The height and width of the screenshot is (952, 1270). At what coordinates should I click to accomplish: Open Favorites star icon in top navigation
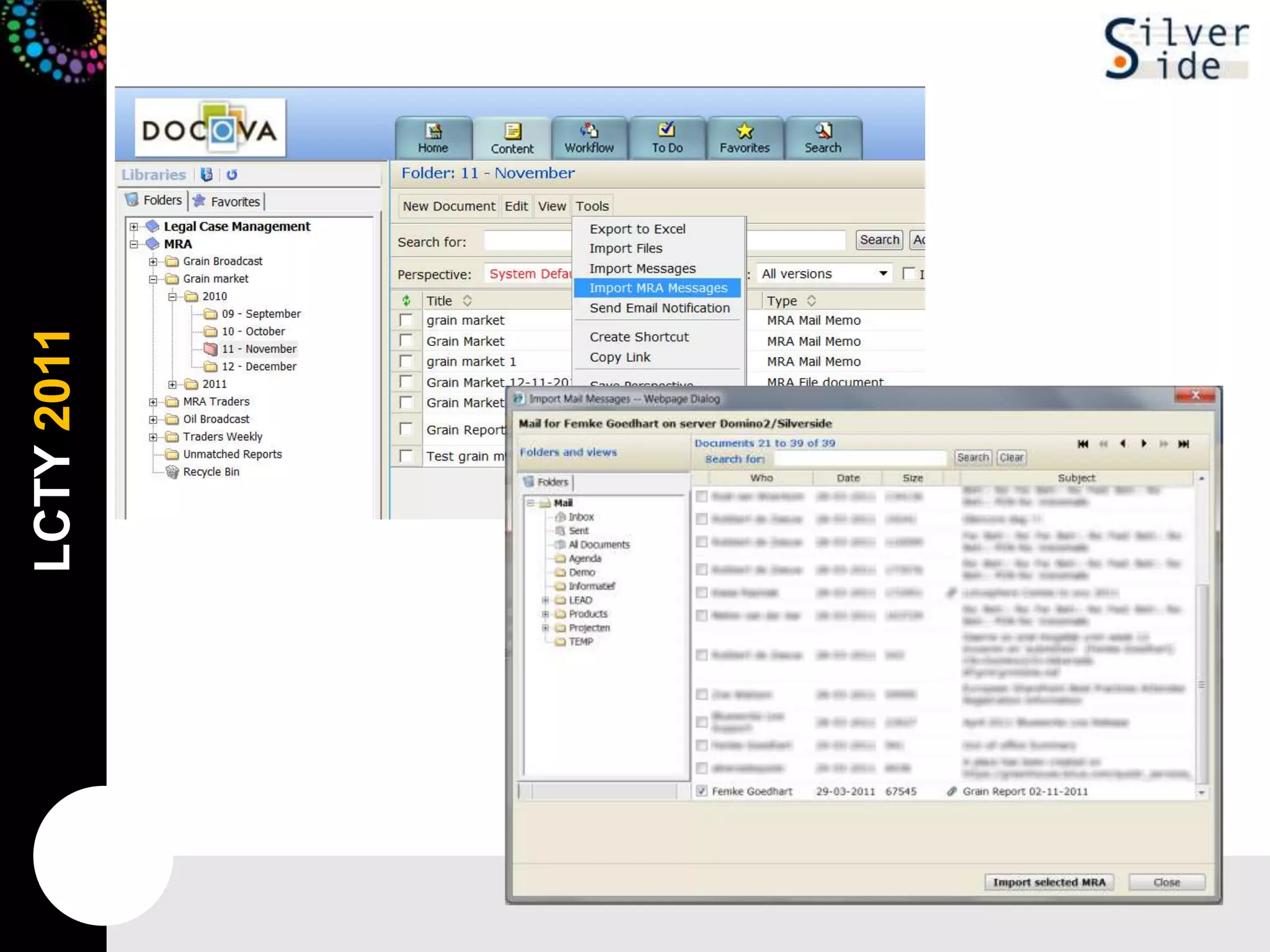(744, 131)
